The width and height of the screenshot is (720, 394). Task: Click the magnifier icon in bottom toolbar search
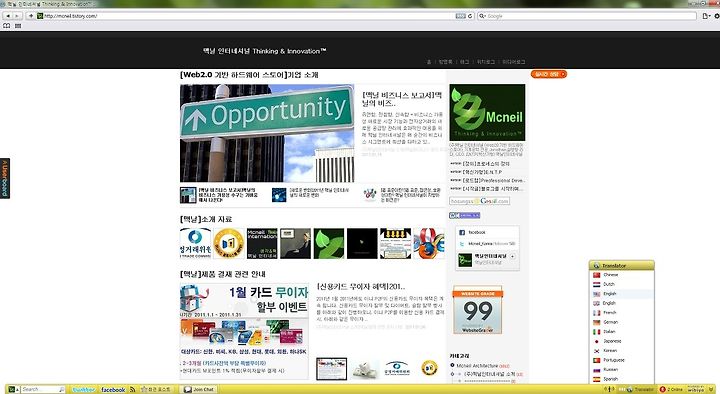[62, 389]
